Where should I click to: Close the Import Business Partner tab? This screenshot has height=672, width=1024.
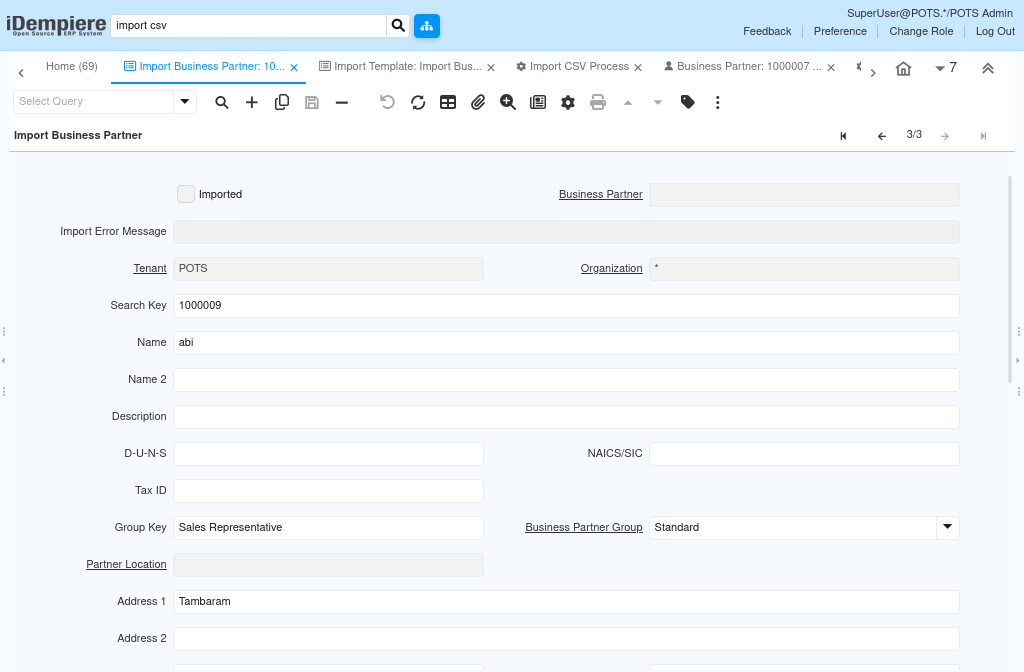point(294,67)
